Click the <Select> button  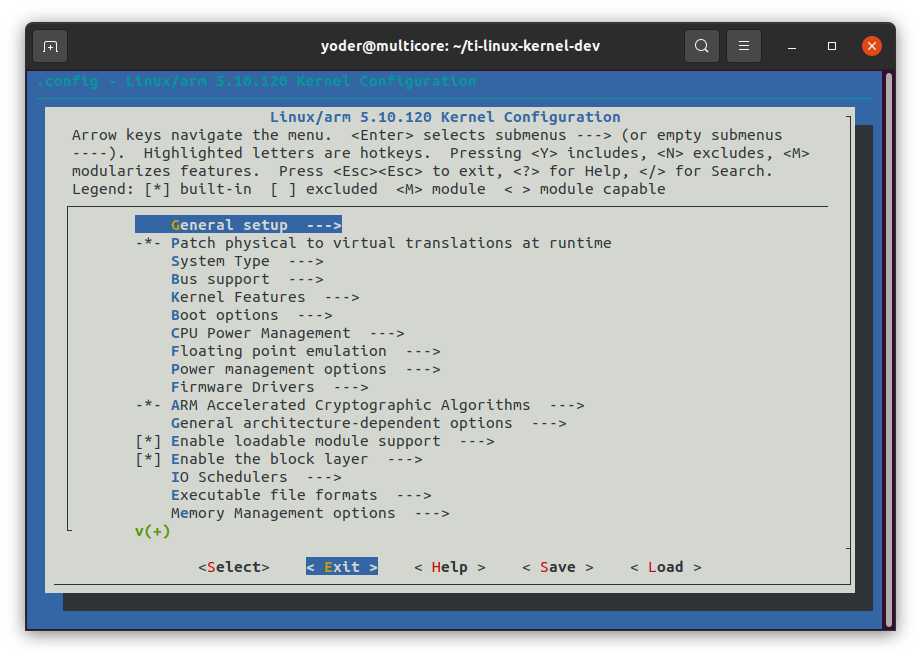click(x=234, y=567)
